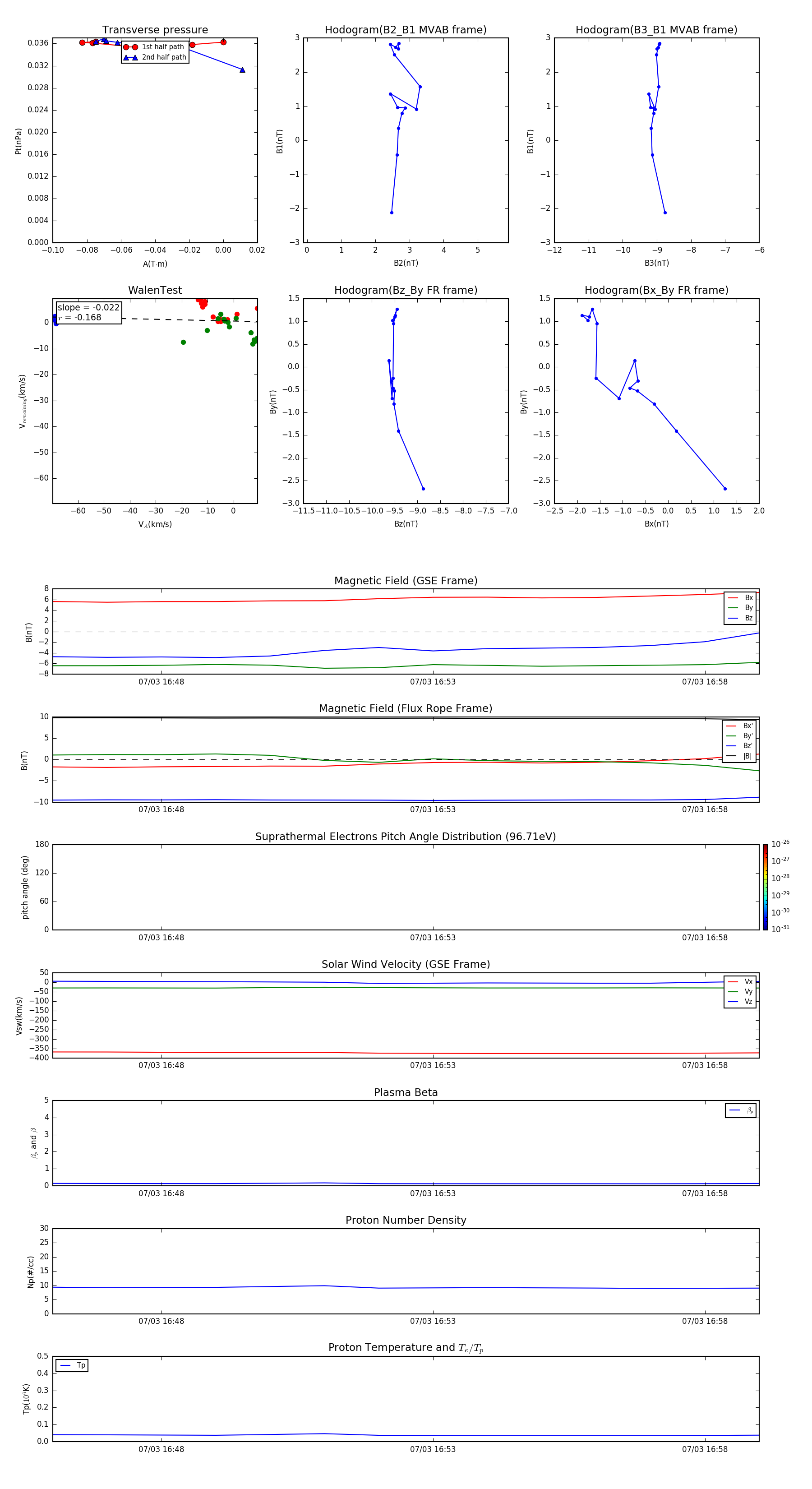Click the 'Solar Wind Velocity (GSE Frame)' title
Screen dimensions: 812x1489
click(x=406, y=964)
